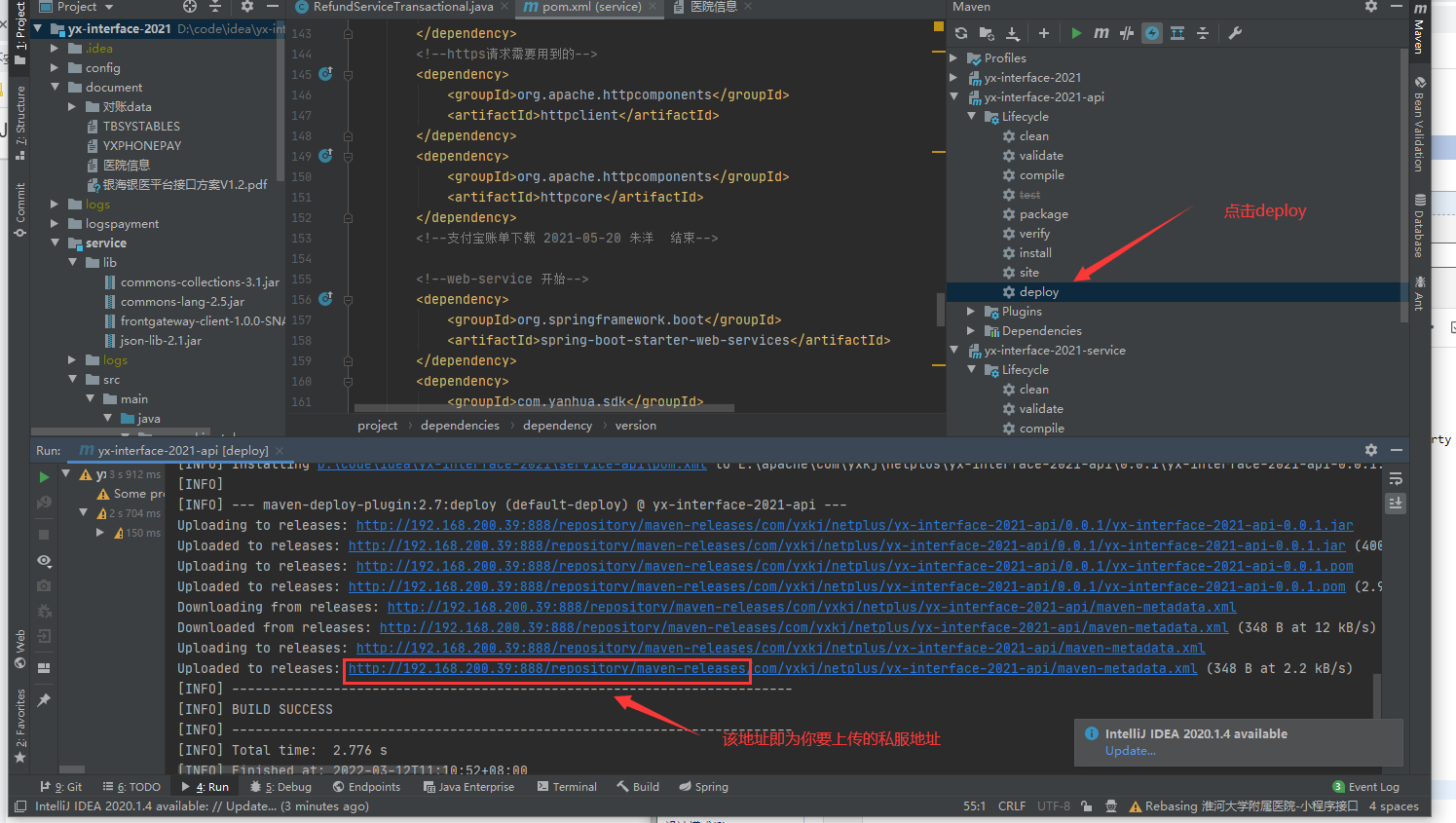
Task: Hide the Maven tool window
Action: (x=1397, y=6)
